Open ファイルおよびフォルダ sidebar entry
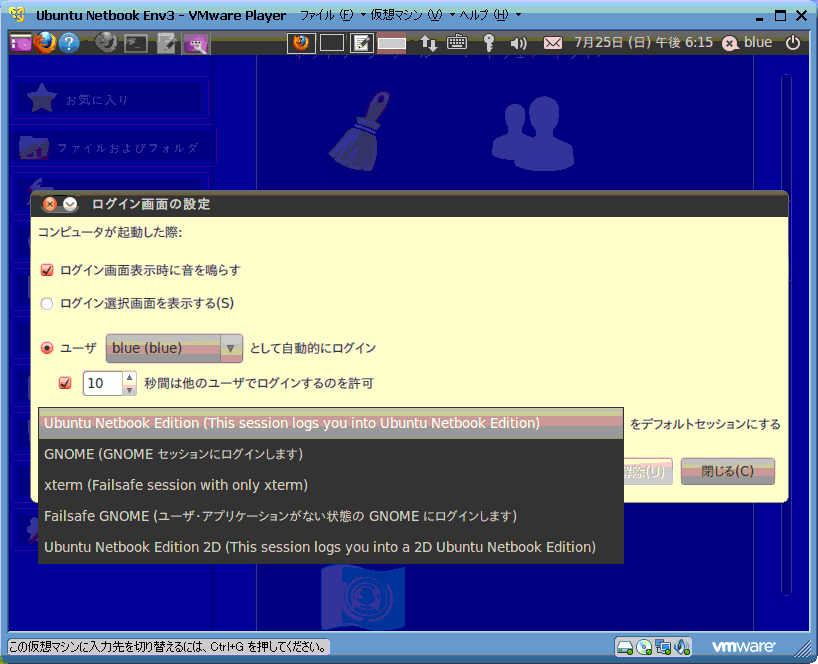 click(x=113, y=148)
